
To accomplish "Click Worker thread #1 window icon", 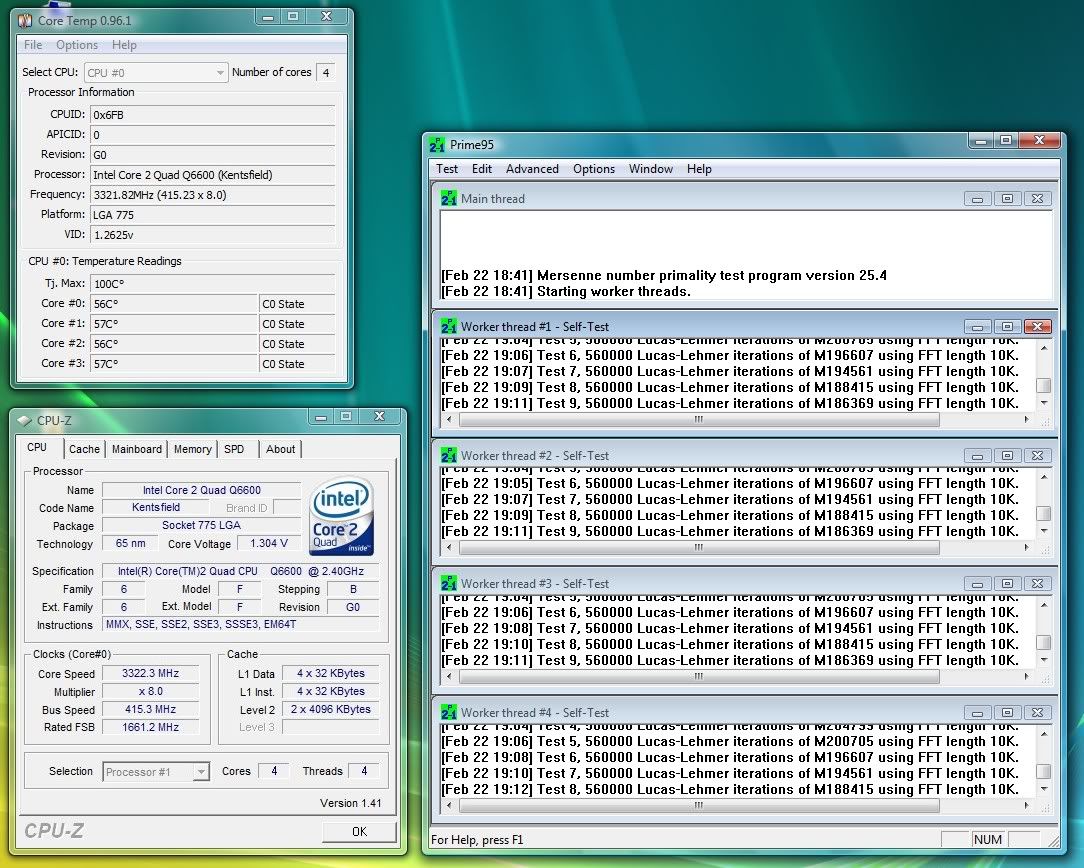I will point(449,326).
